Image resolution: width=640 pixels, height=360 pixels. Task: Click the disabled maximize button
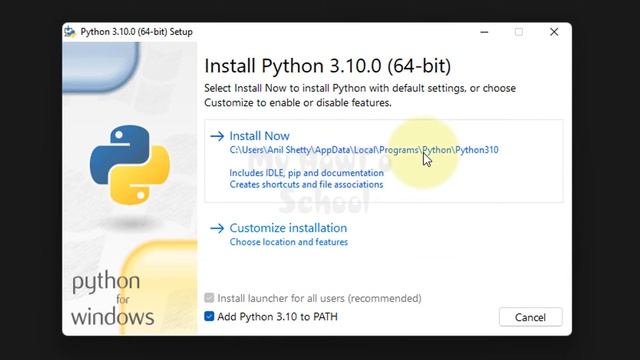(x=519, y=32)
